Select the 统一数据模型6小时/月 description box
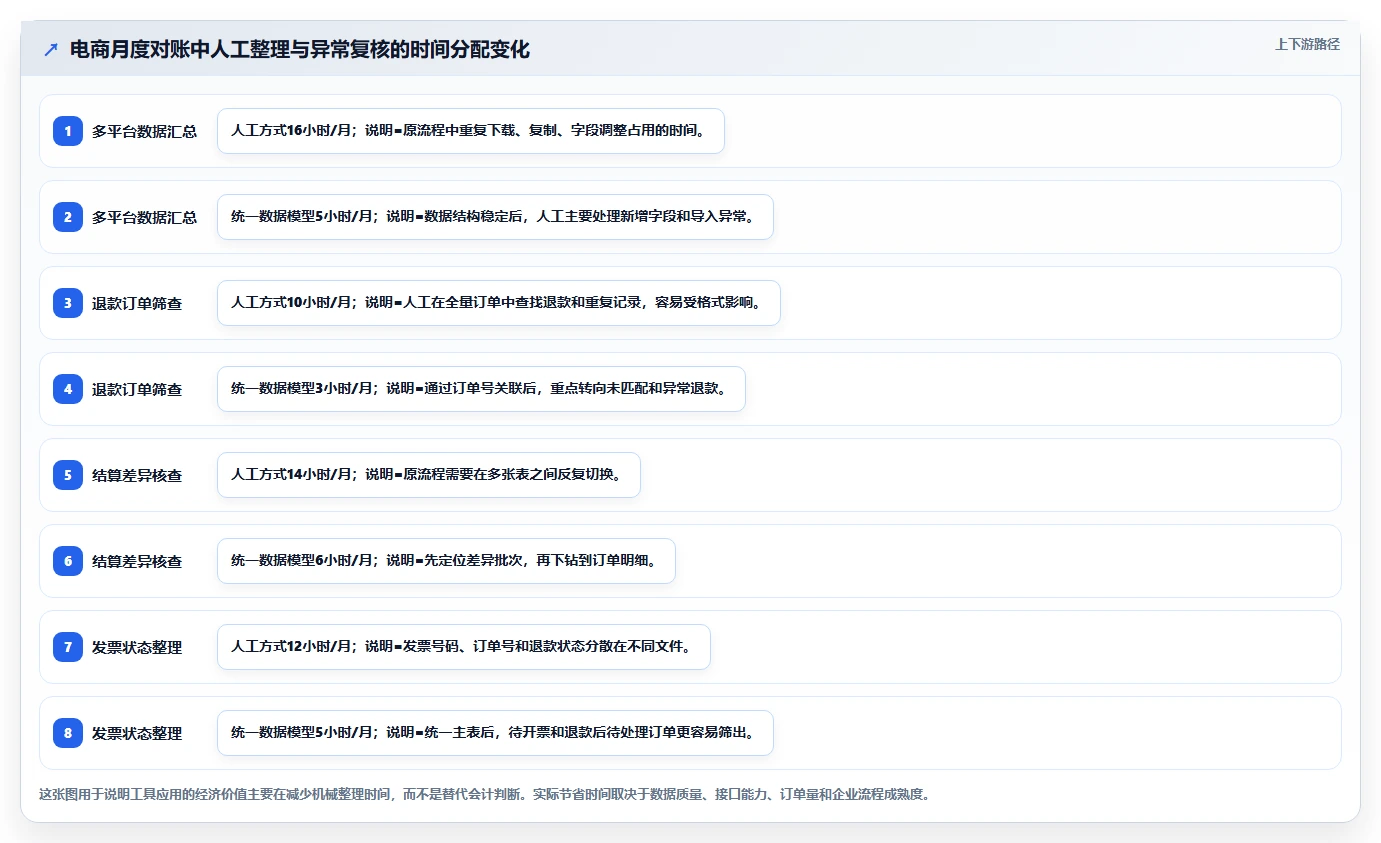Viewport: 1381px width, 843px height. [x=446, y=561]
